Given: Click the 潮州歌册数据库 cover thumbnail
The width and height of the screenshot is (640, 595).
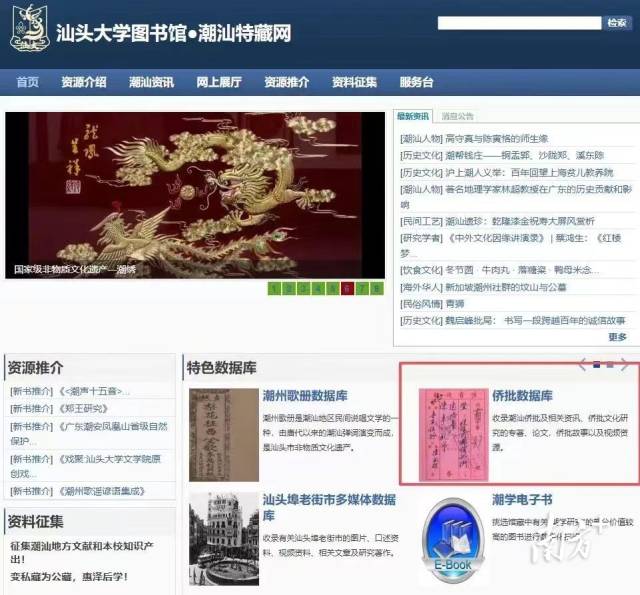Looking at the screenshot, I should tap(224, 435).
